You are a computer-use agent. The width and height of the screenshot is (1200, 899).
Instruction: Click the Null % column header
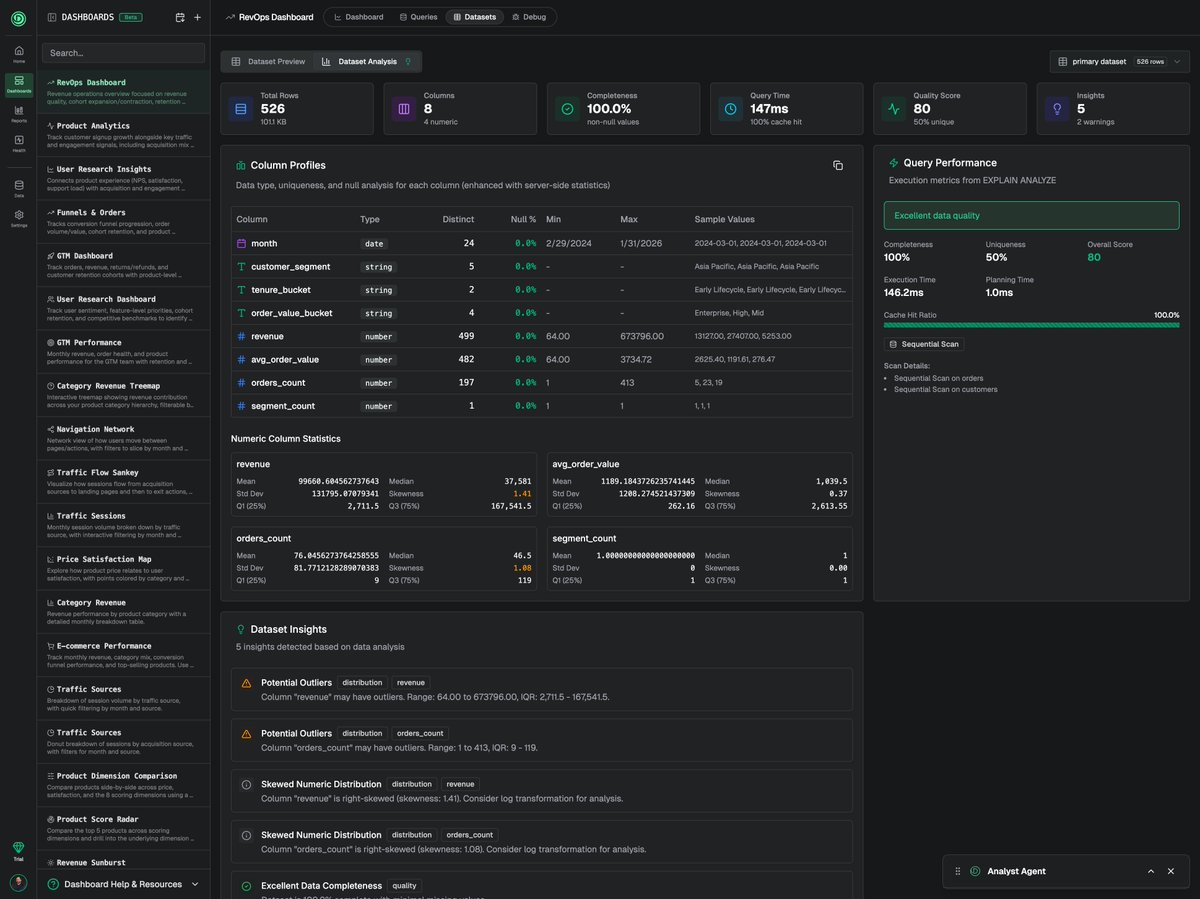coord(523,219)
